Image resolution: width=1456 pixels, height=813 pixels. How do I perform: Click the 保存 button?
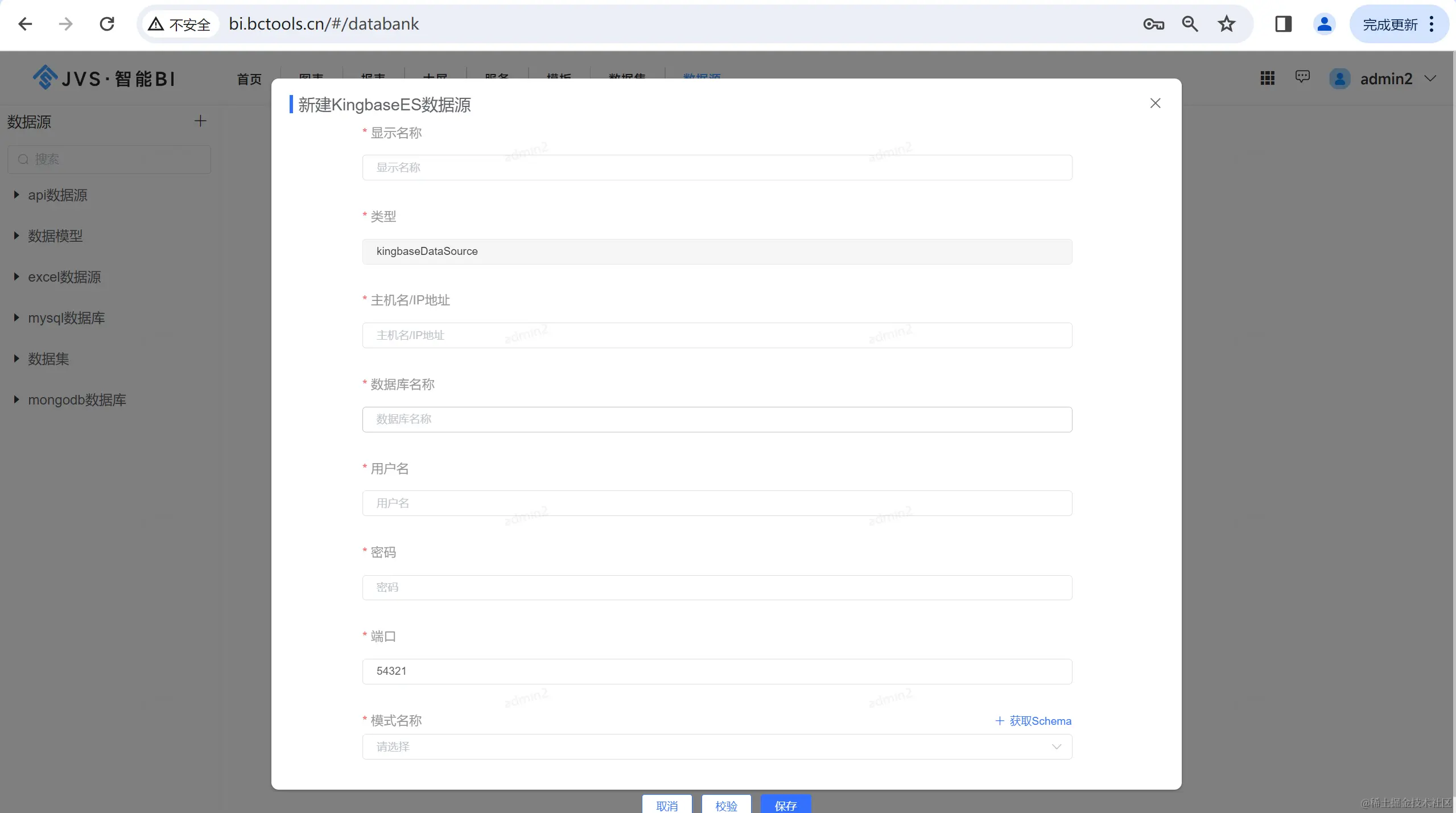coord(785,805)
